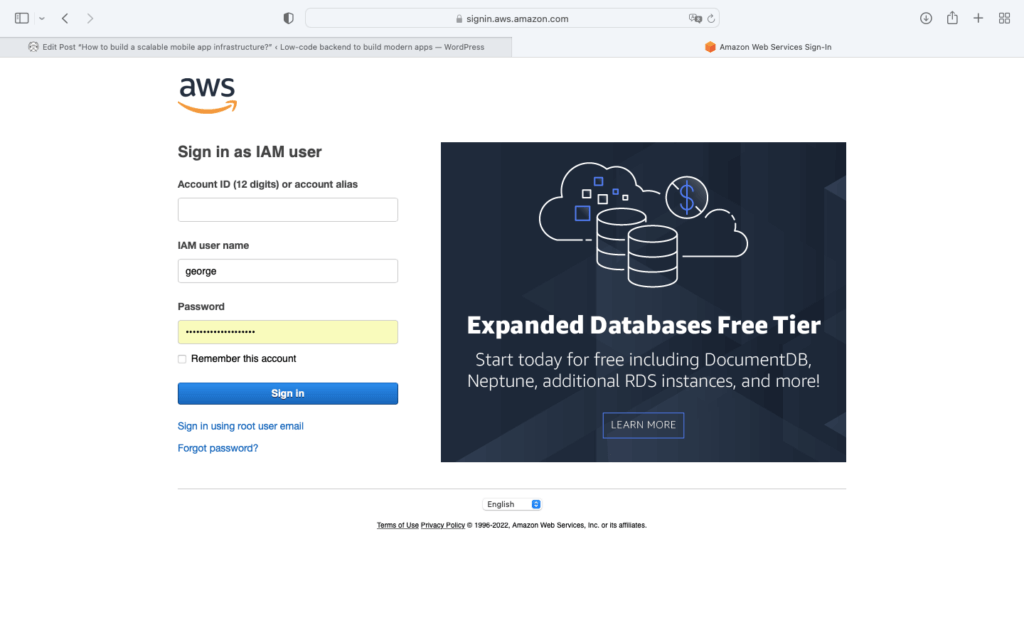The width and height of the screenshot is (1024, 640).
Task: Click the database cloud illustration in banner
Action: tap(643, 224)
